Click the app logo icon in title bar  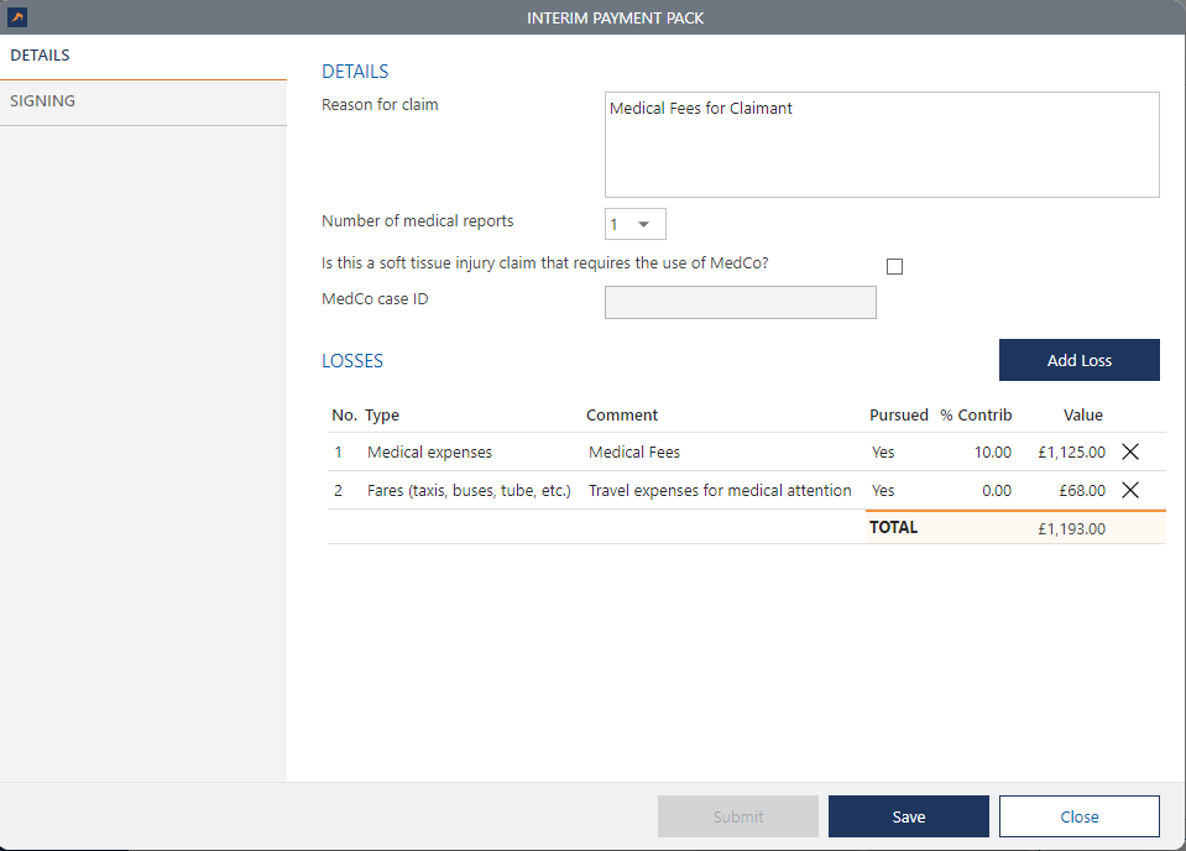click(16, 17)
